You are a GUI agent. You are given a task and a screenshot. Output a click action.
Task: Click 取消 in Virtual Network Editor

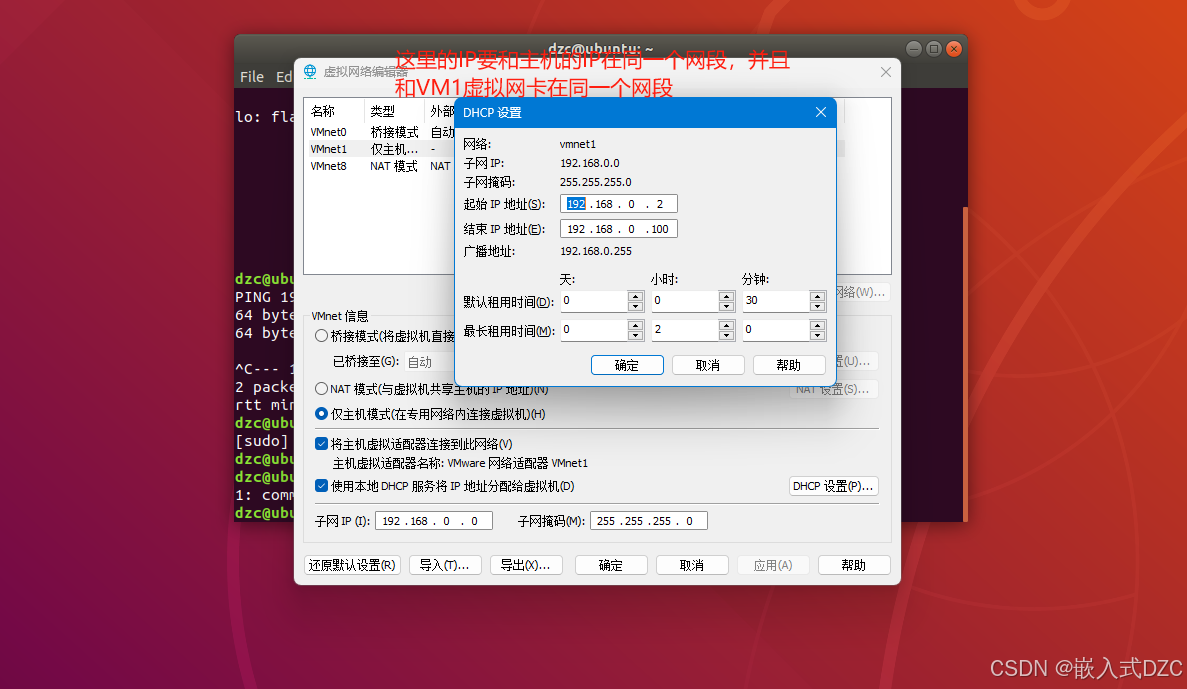click(x=692, y=565)
